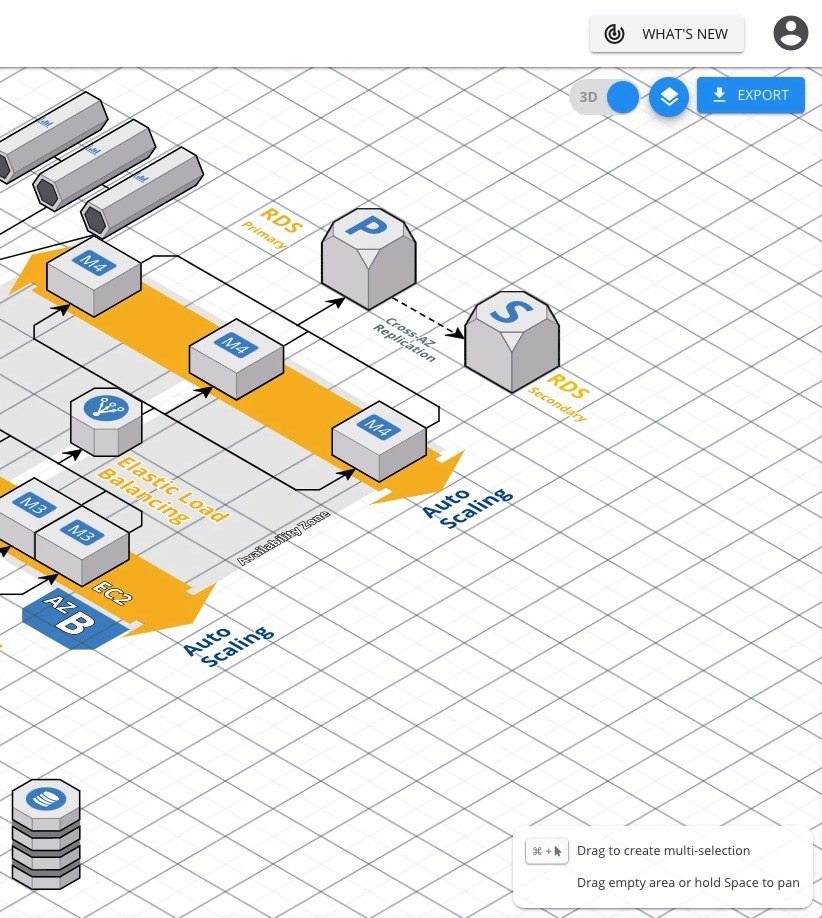Select the RDS Primary database node
The width and height of the screenshot is (822, 918).
point(369,258)
